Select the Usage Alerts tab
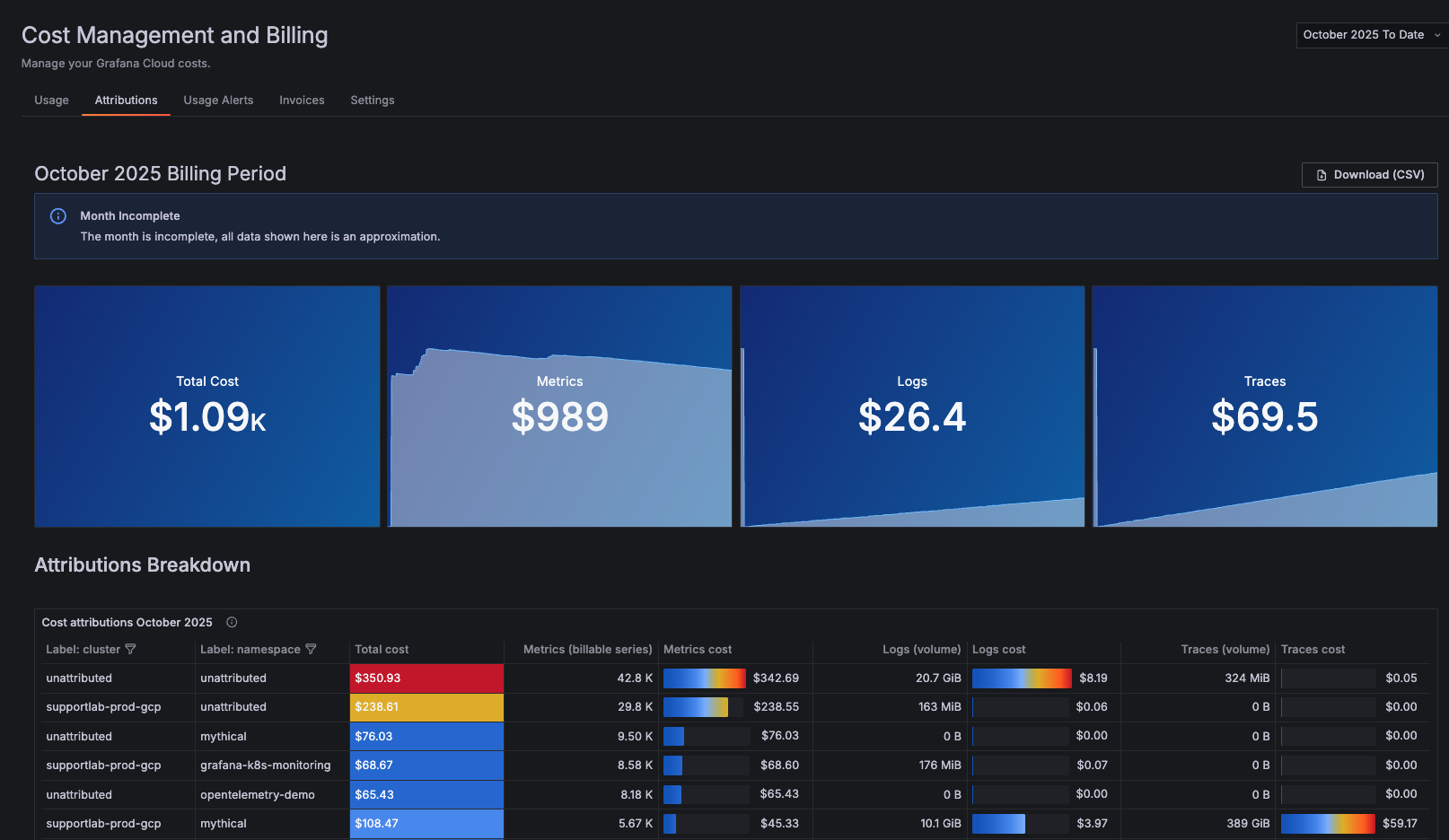Screen dimensions: 1449x840 tap(218, 100)
